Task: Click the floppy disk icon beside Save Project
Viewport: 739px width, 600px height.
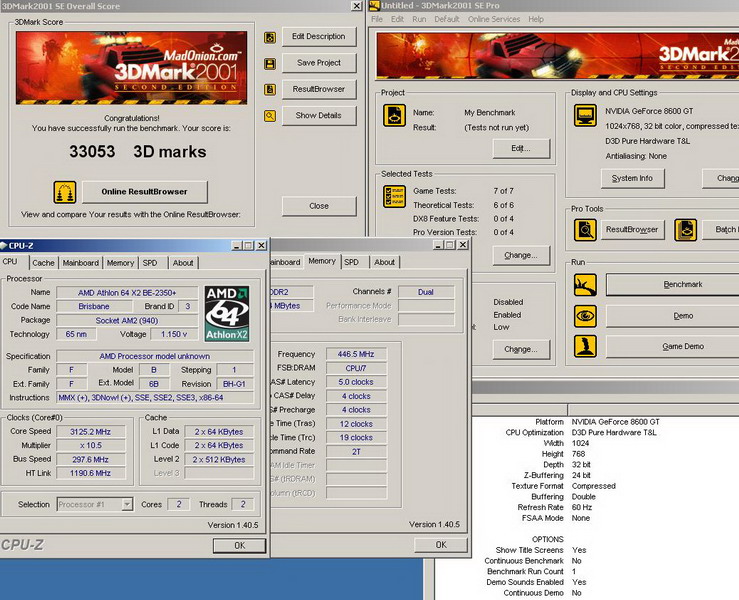Action: [x=270, y=63]
